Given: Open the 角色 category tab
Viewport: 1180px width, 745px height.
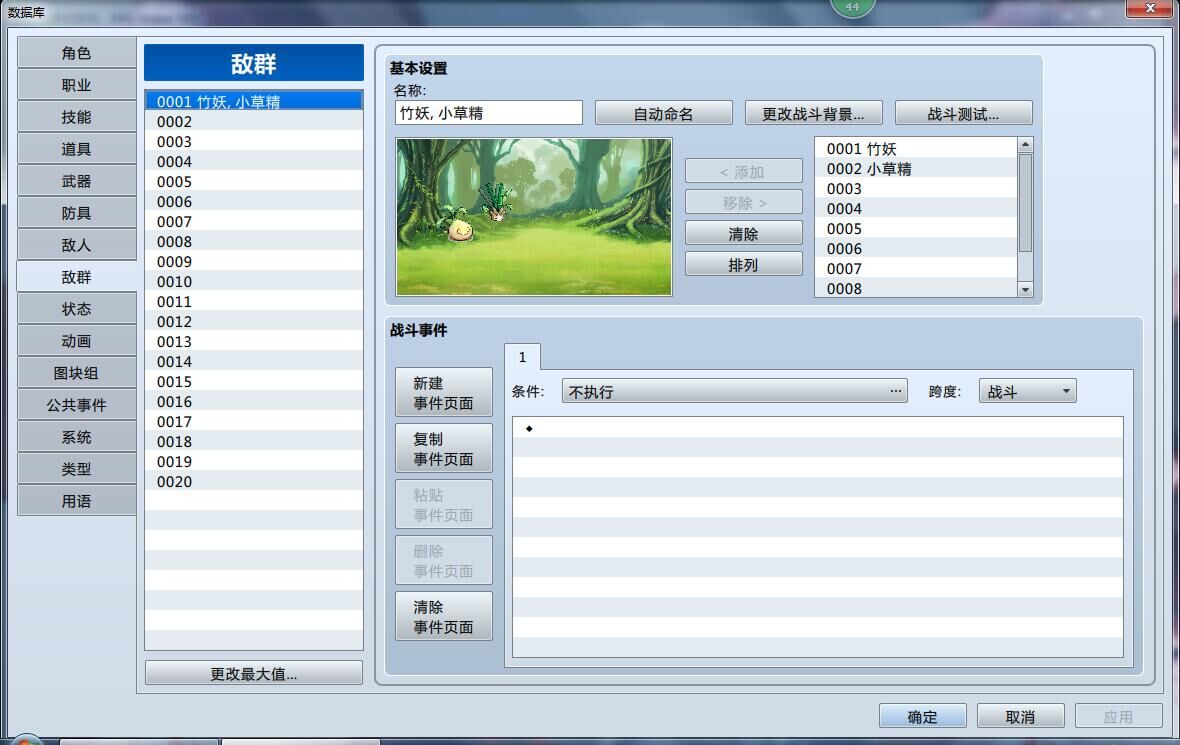Looking at the screenshot, I should [x=76, y=53].
